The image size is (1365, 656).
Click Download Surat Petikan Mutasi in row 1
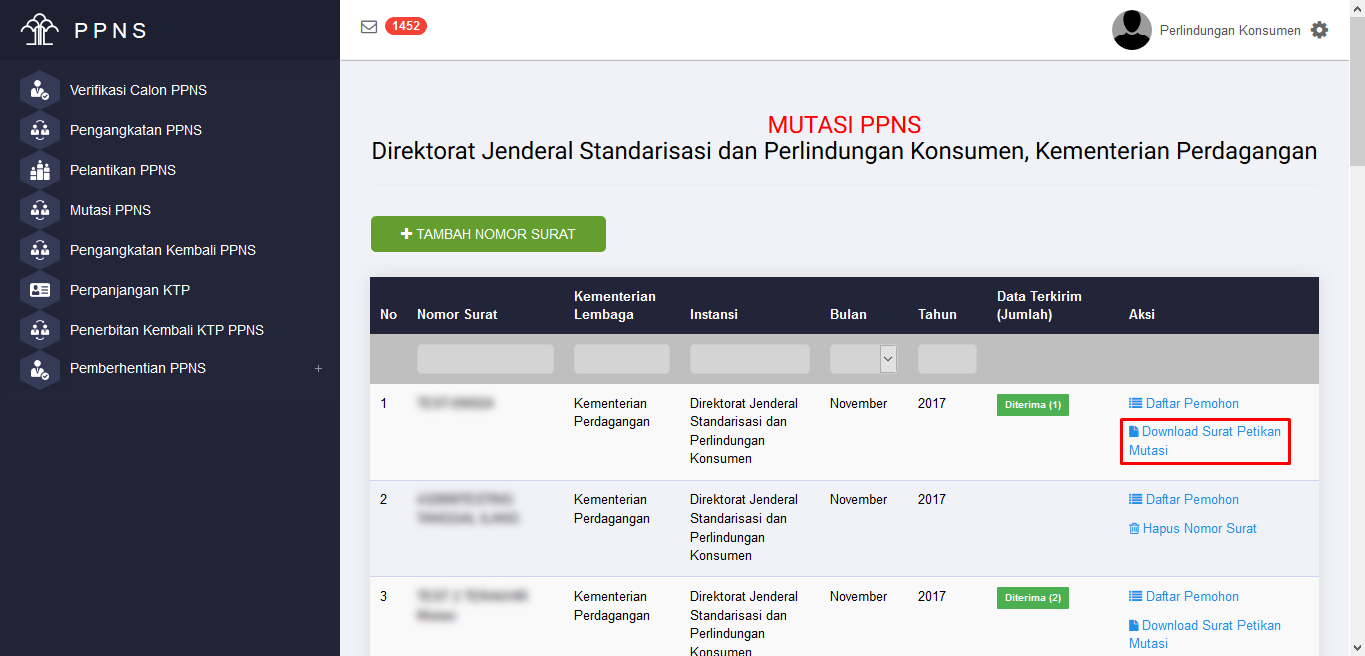[1204, 441]
